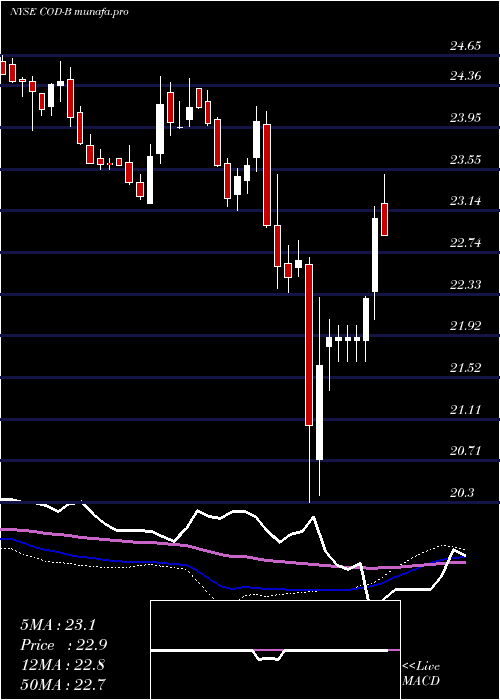Viewport: 500px width, 700px height.
Task: Click the 22.33 price axis label
Action: pyautogui.click(x=466, y=285)
